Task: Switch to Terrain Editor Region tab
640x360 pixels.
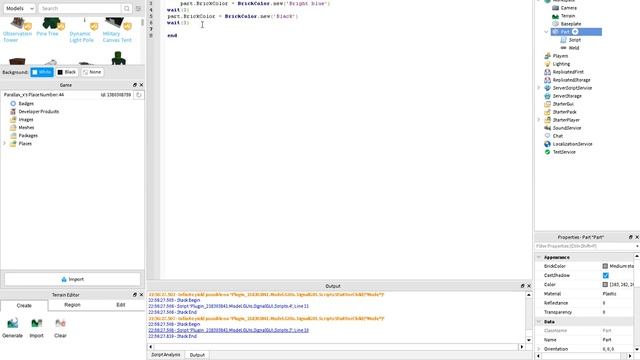Action: click(72, 305)
